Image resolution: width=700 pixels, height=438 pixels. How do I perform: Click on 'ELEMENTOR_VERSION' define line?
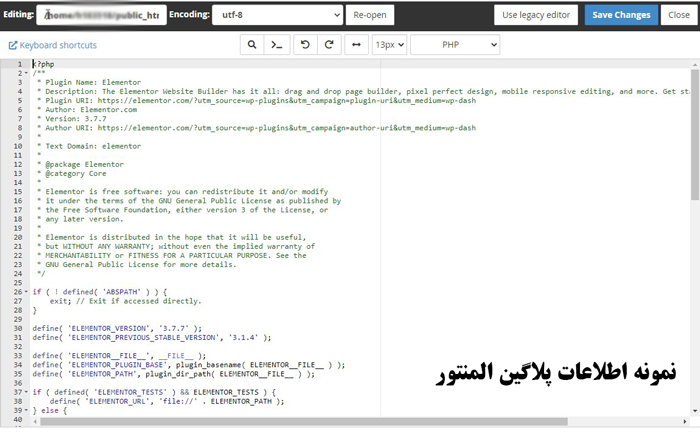coord(117,328)
